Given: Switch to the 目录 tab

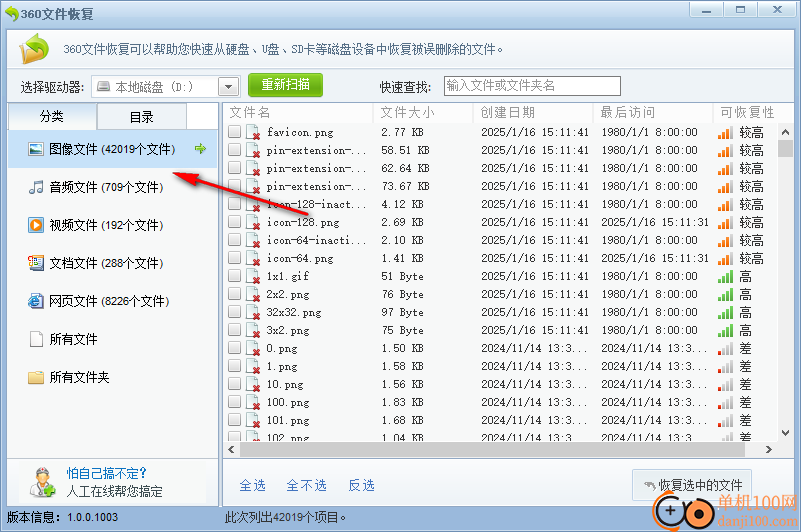Looking at the screenshot, I should point(142,117).
